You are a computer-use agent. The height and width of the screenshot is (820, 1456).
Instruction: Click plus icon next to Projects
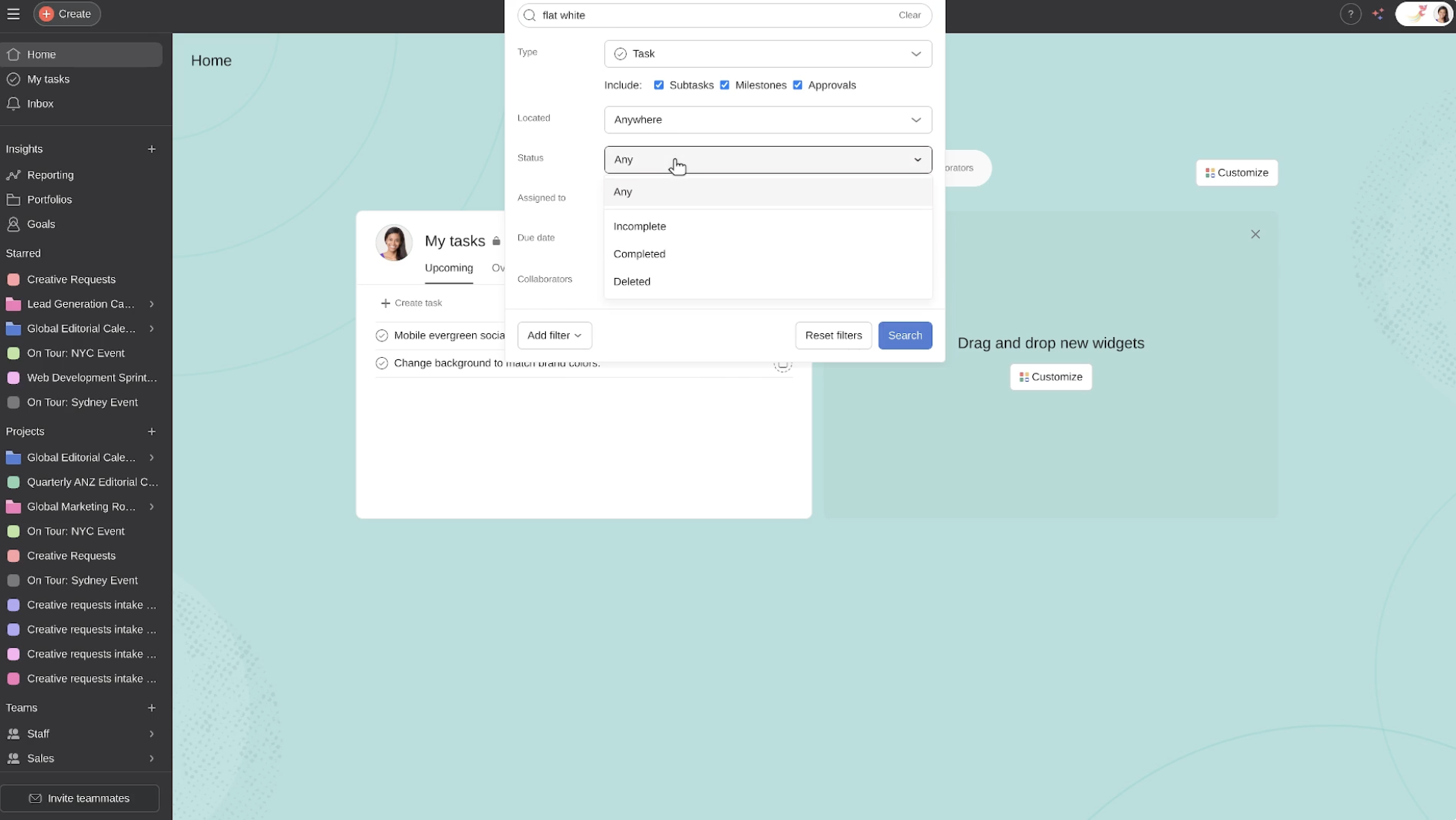point(151,432)
